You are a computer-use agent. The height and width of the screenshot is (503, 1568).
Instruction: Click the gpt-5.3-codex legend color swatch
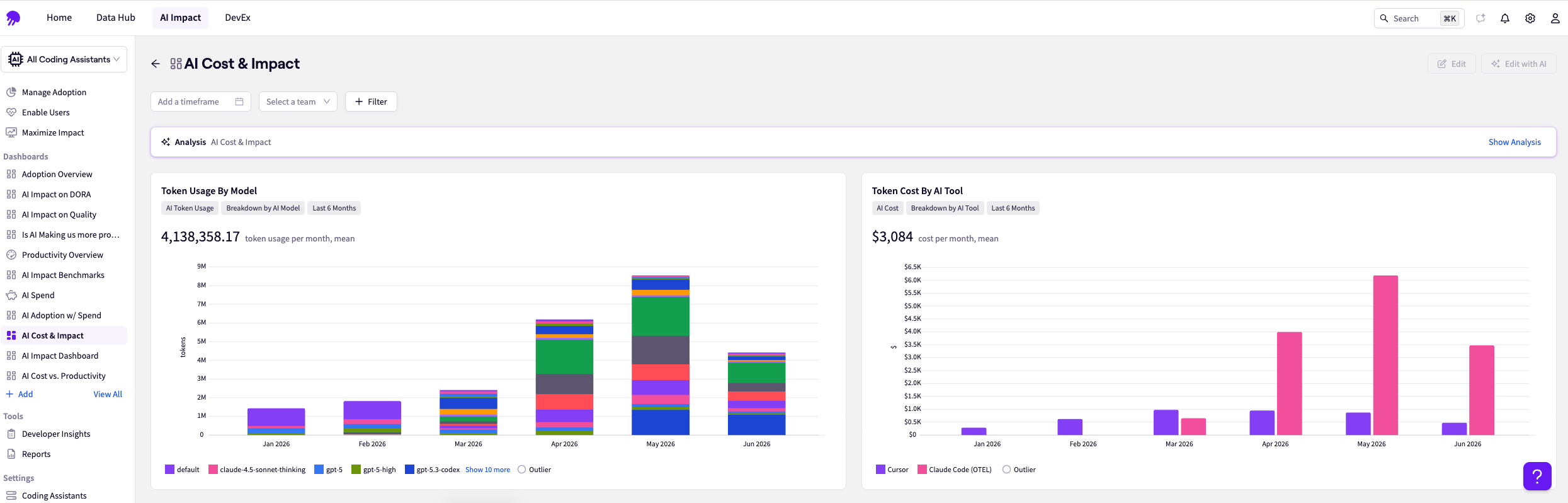point(409,470)
